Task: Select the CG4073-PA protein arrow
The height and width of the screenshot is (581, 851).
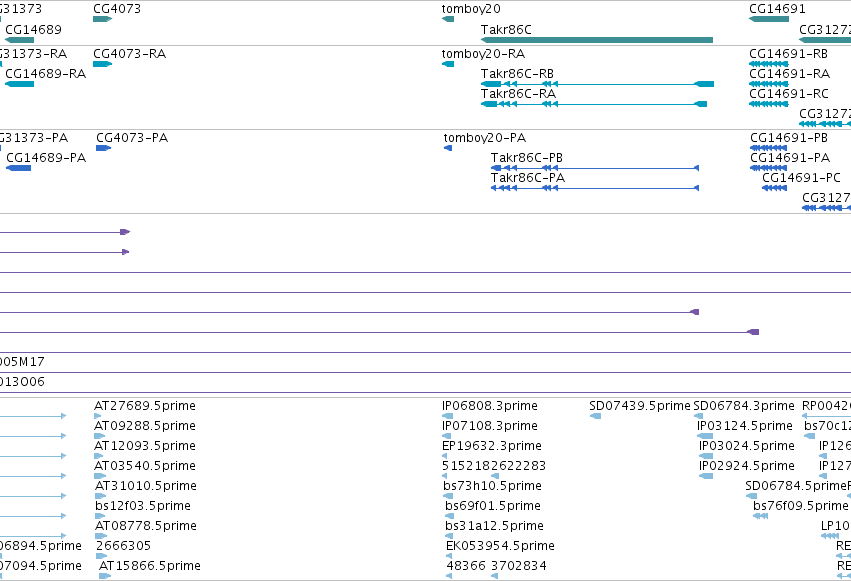Action: pyautogui.click(x=104, y=148)
